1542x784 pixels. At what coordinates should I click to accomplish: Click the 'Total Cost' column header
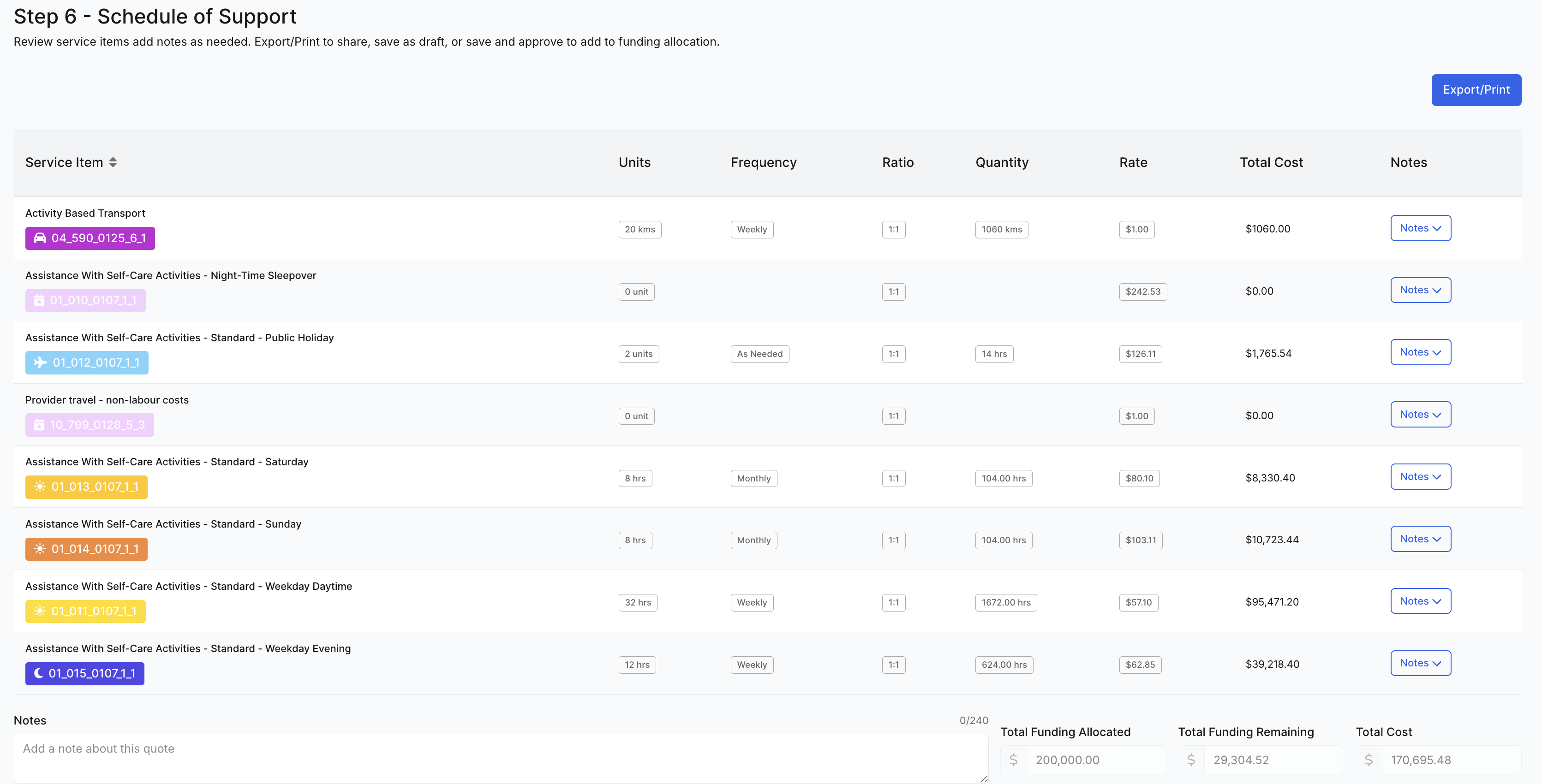(x=1271, y=162)
